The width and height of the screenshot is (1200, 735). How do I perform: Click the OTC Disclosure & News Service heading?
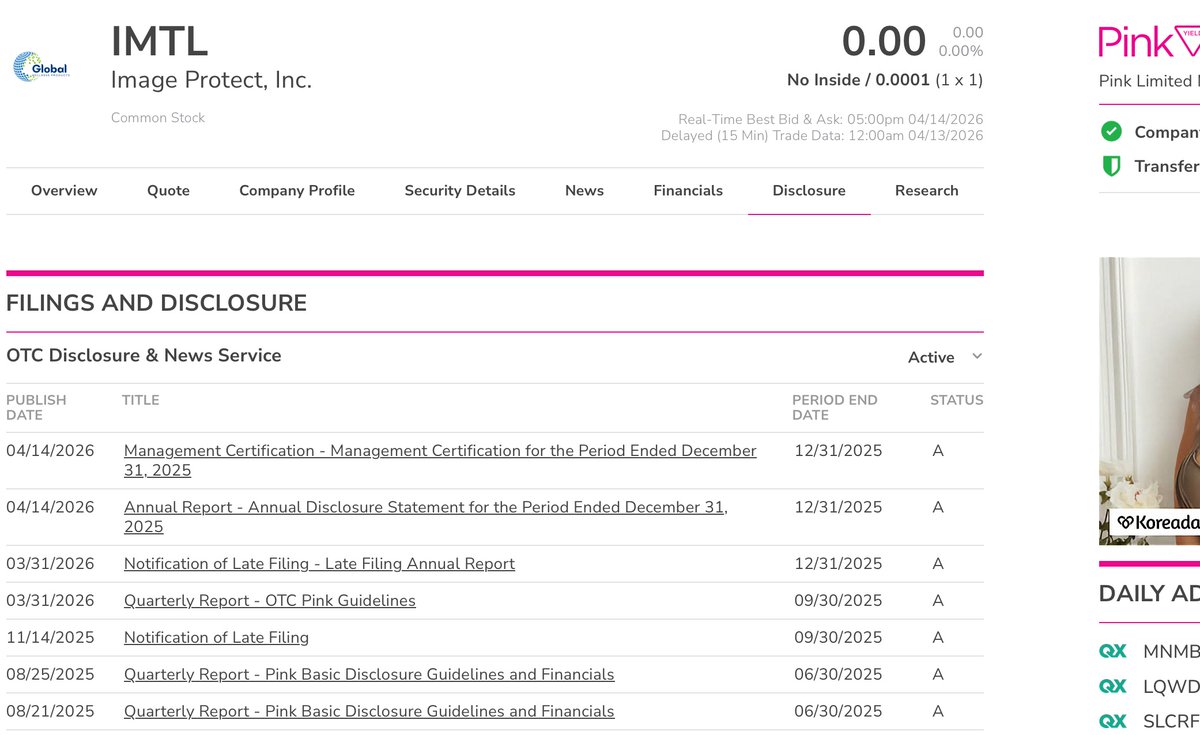click(x=144, y=356)
